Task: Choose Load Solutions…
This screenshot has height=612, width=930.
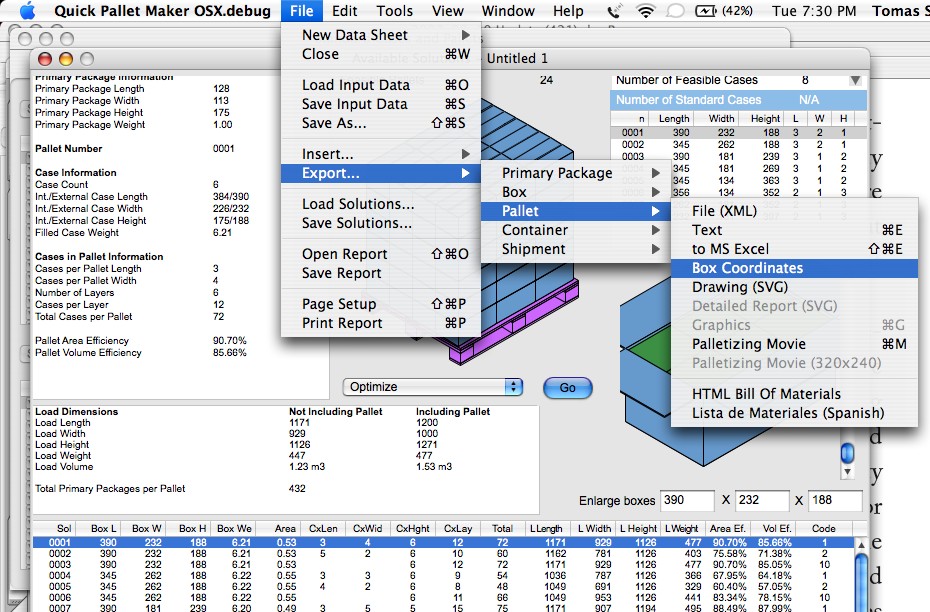Action: pyautogui.click(x=380, y=204)
